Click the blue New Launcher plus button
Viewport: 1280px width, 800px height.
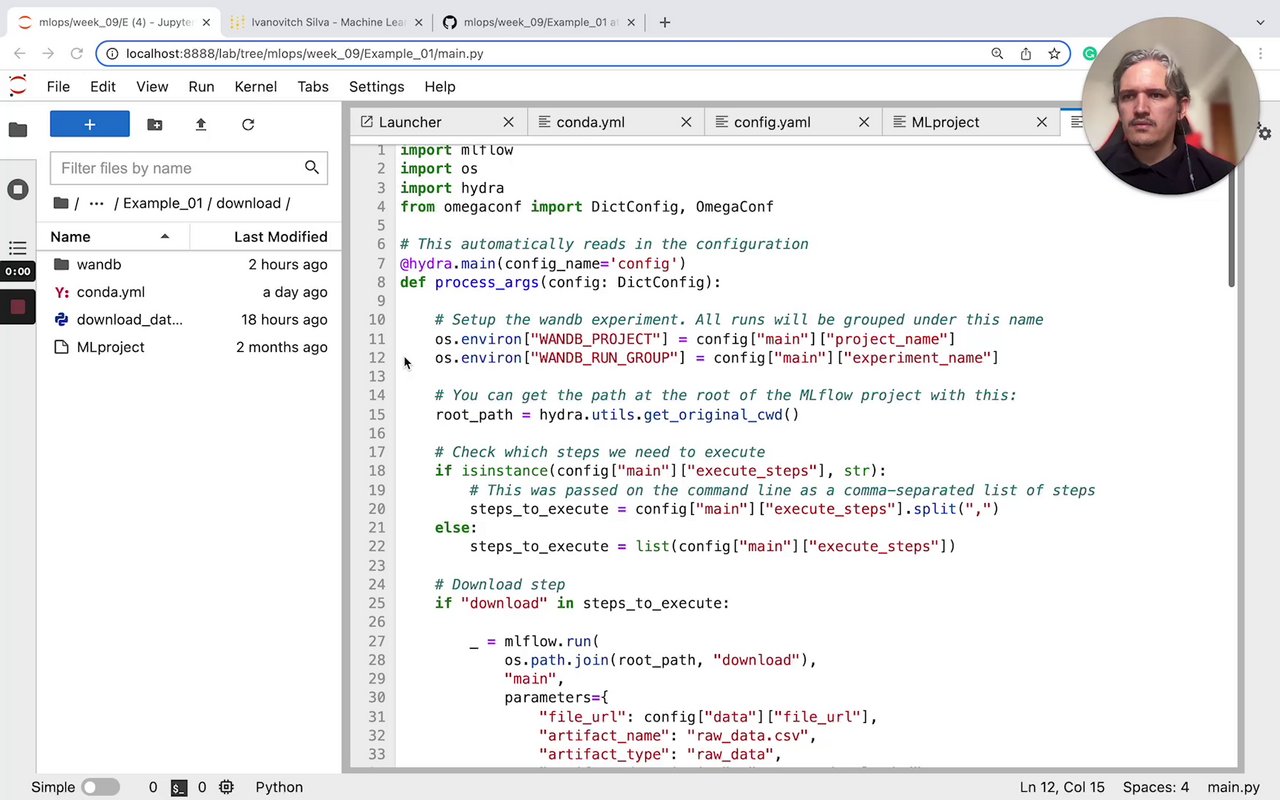point(90,124)
